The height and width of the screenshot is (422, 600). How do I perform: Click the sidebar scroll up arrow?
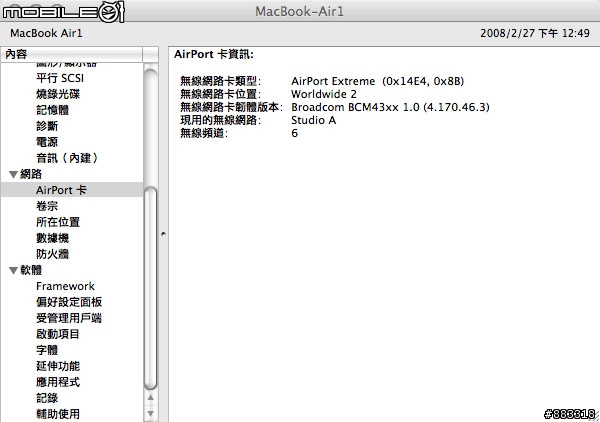150,398
